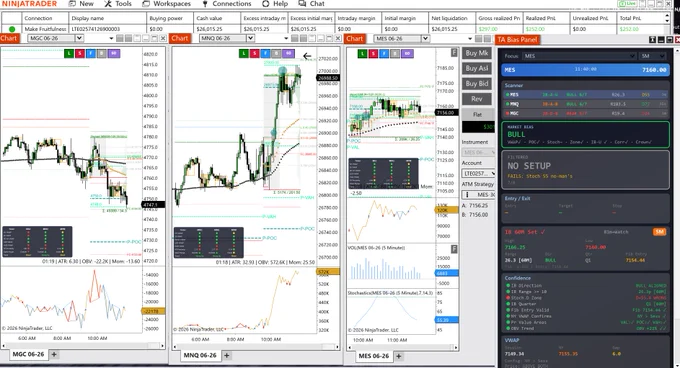Open the Tools menu
The width and height of the screenshot is (680, 368).
point(118,3)
